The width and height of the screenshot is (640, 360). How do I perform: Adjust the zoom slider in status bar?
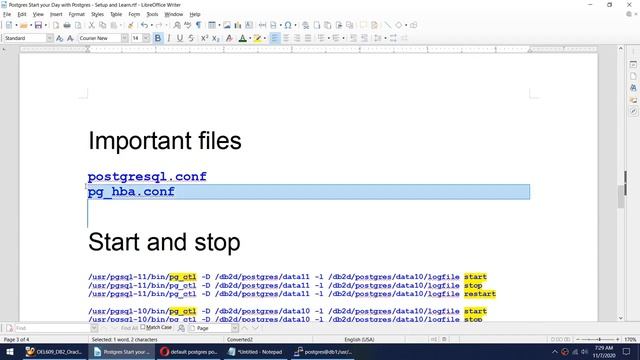pos(599,339)
